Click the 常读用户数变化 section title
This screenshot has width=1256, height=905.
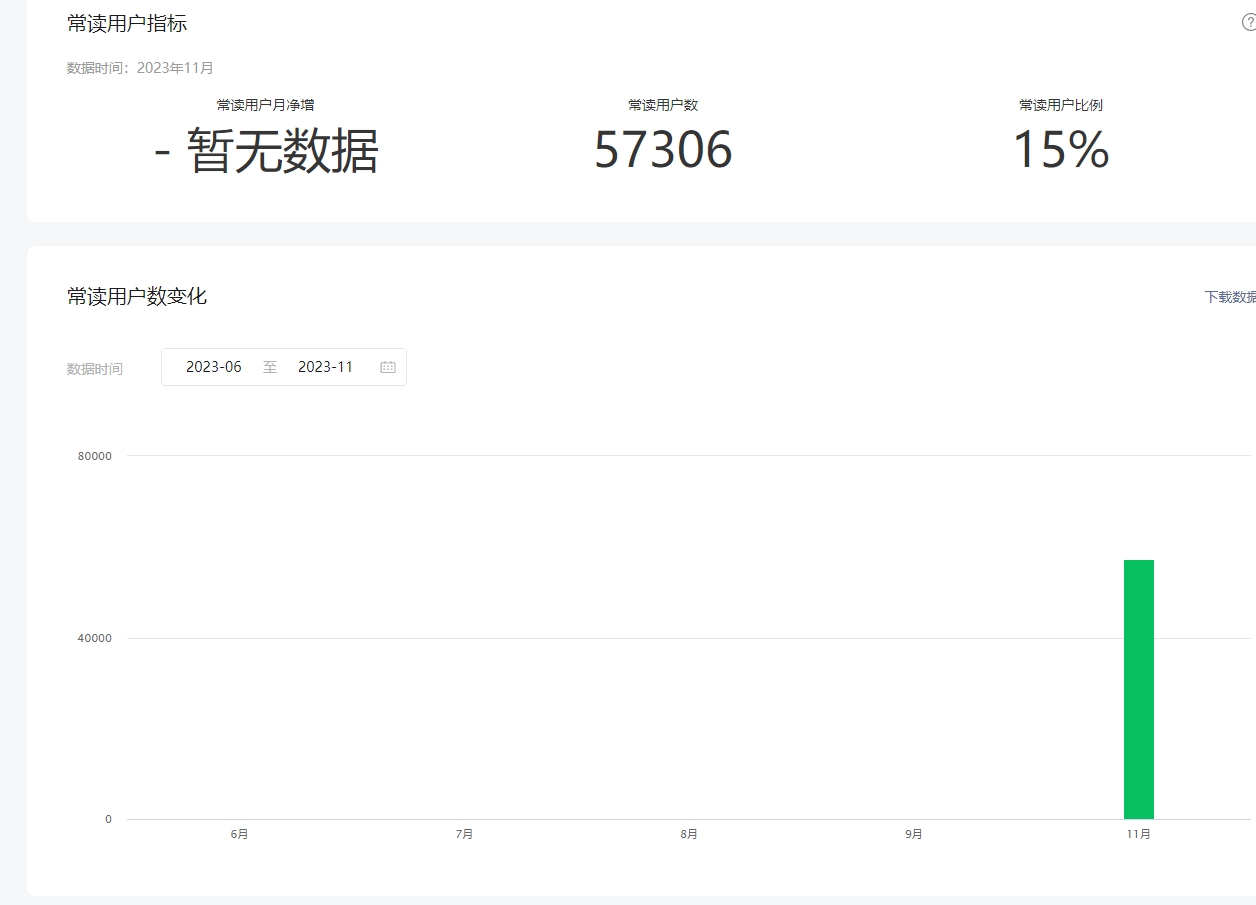pyautogui.click(x=137, y=296)
